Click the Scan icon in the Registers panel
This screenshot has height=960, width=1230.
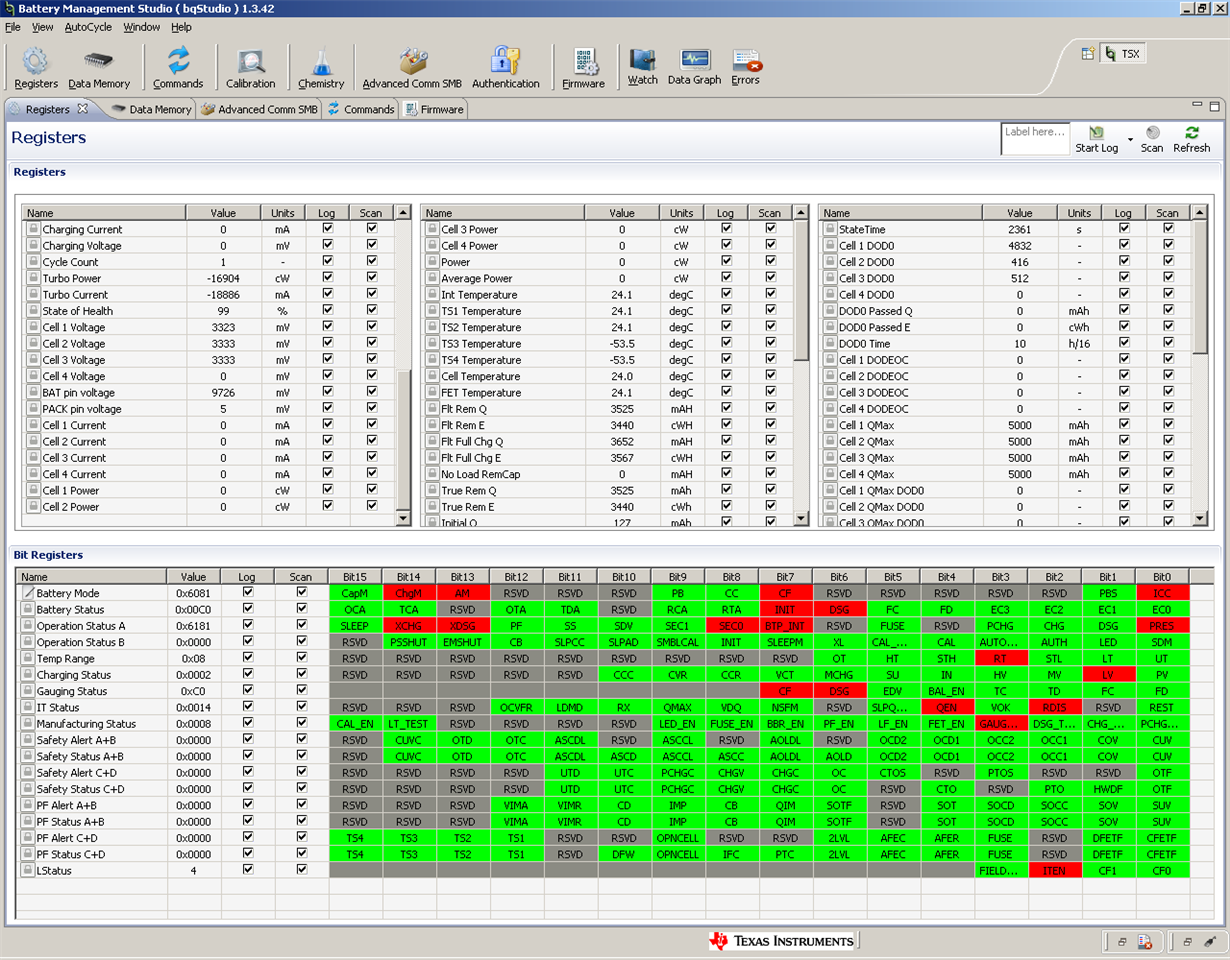click(1152, 139)
